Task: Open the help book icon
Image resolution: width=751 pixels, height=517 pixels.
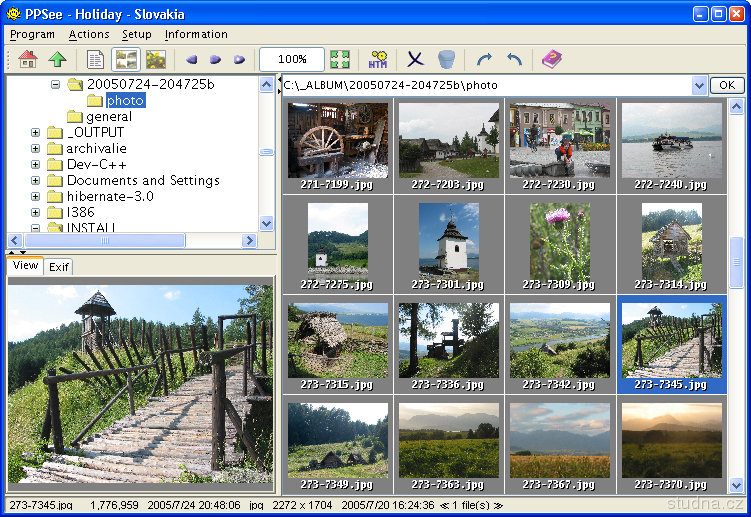Action: click(x=552, y=60)
